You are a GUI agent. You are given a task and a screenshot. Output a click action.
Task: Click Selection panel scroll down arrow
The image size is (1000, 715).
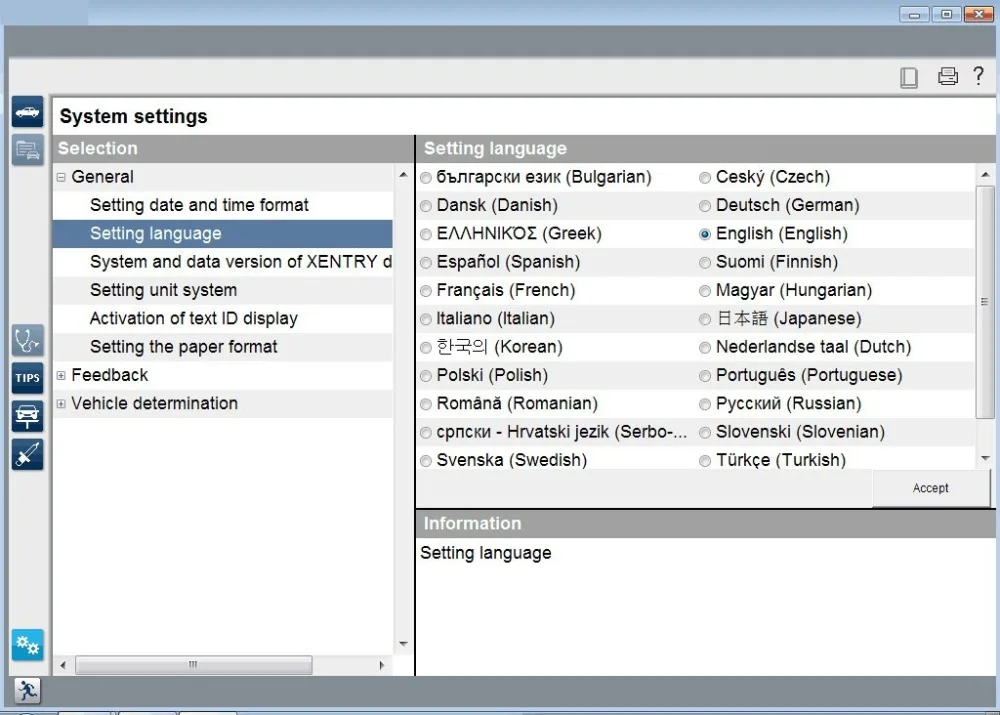pos(403,644)
